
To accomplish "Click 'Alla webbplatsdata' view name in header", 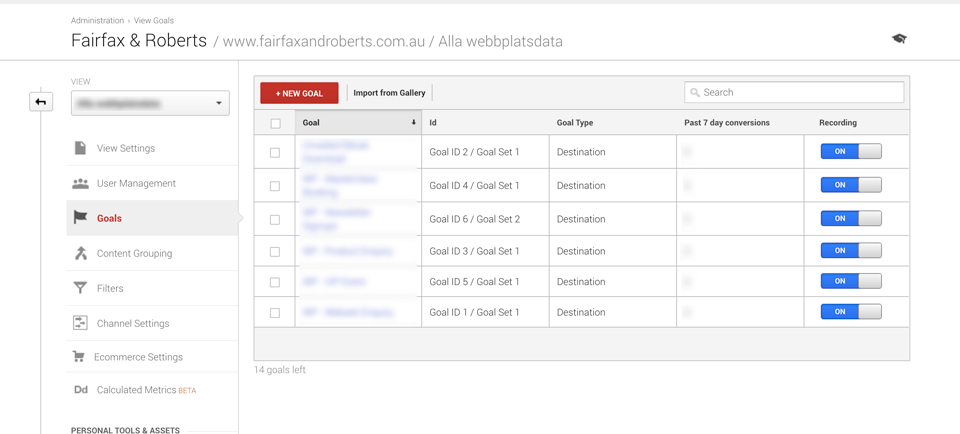I will (x=500, y=42).
